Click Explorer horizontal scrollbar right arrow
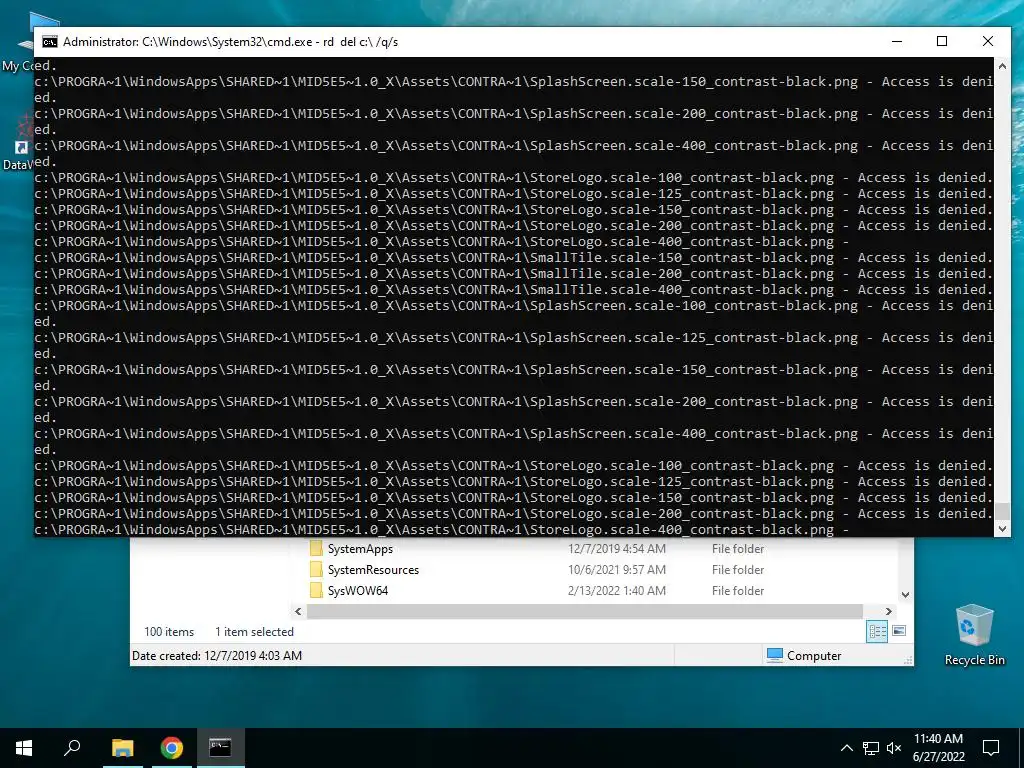Viewport: 1024px width, 768px height. [888, 611]
